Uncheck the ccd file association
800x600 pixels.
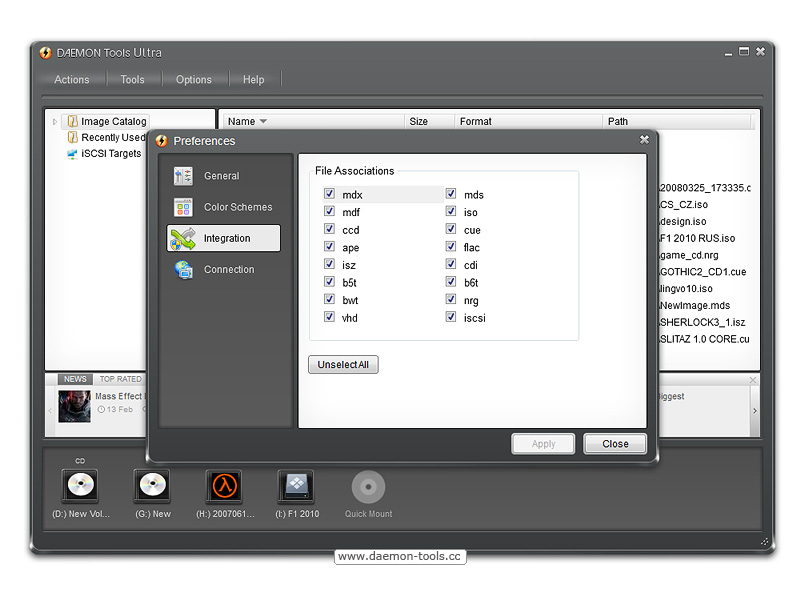click(x=330, y=229)
